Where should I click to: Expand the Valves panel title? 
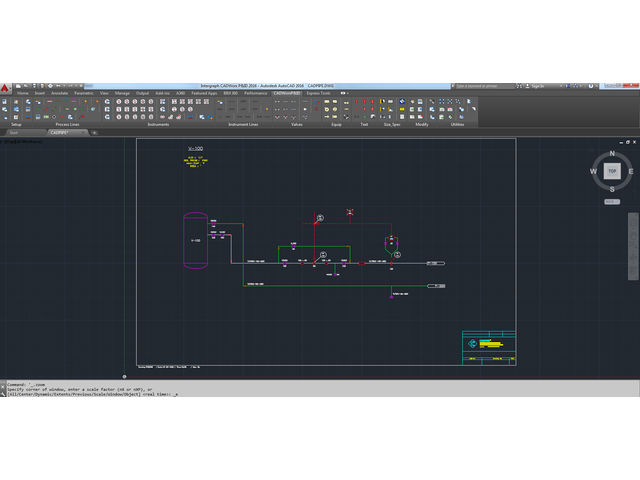click(297, 125)
